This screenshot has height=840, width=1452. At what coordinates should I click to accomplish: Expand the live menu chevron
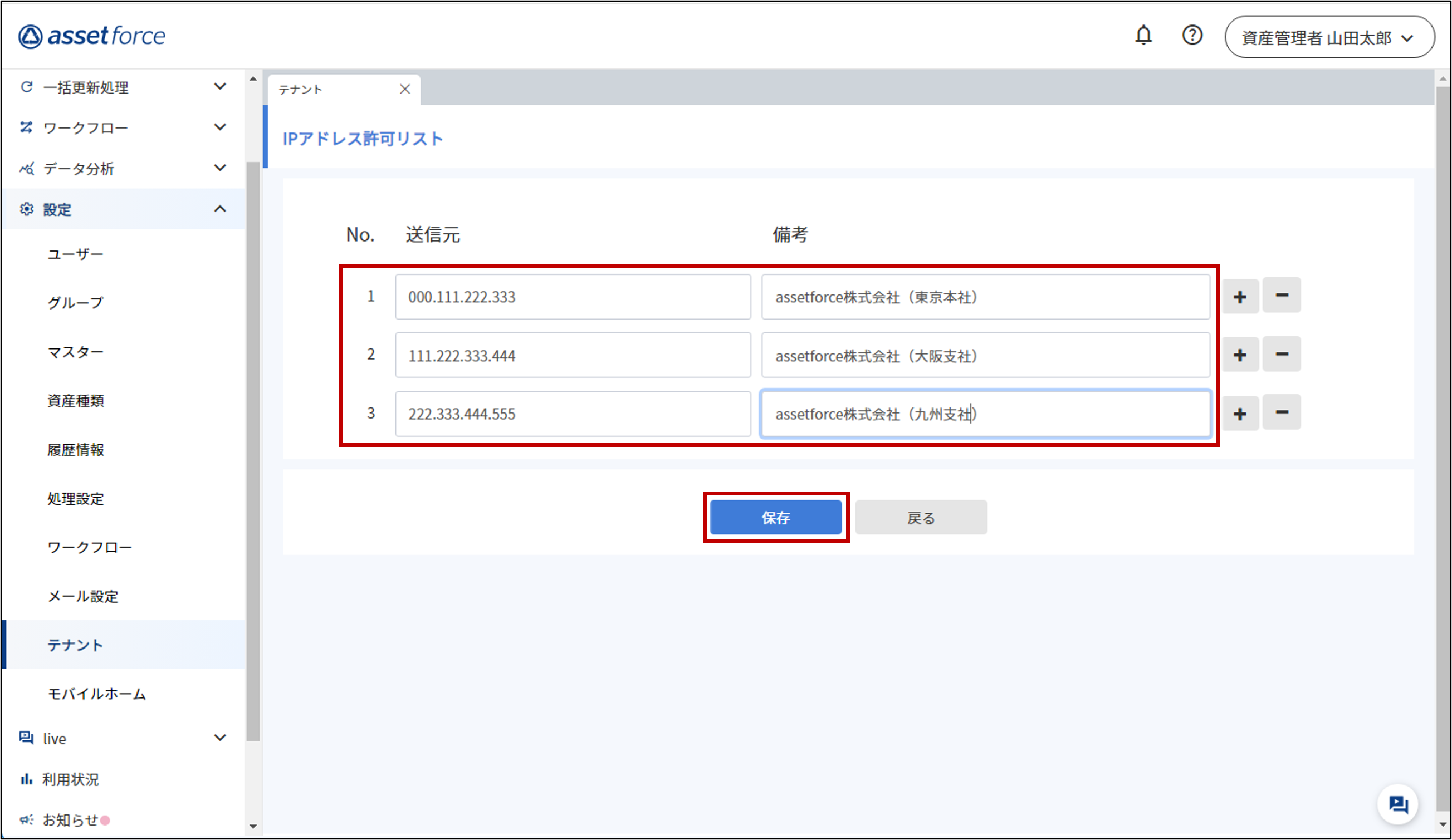(220, 738)
